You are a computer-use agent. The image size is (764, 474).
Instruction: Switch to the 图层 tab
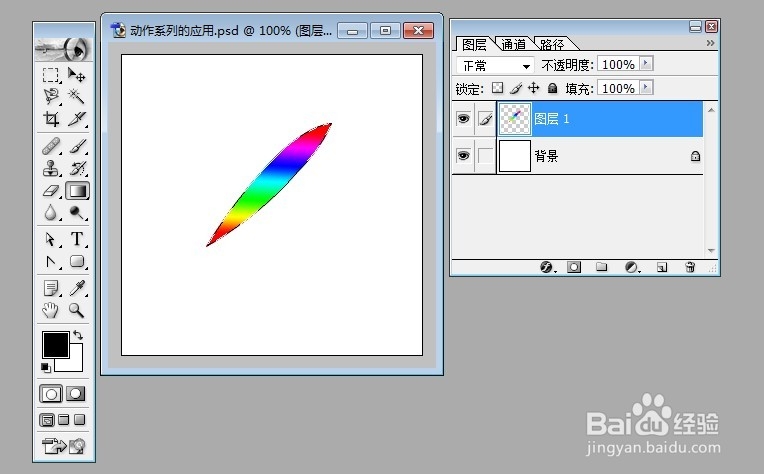[x=474, y=44]
